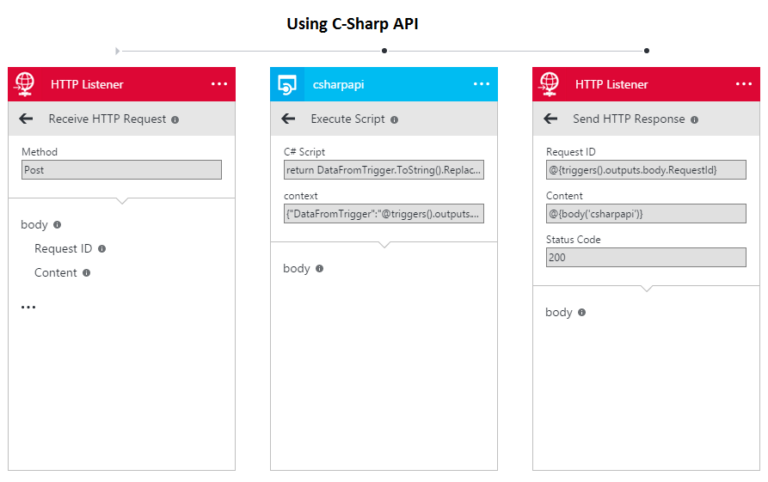This screenshot has height=482, width=768.
Task: Click the body output in Send HTTP Response
Action: pyautogui.click(x=559, y=313)
